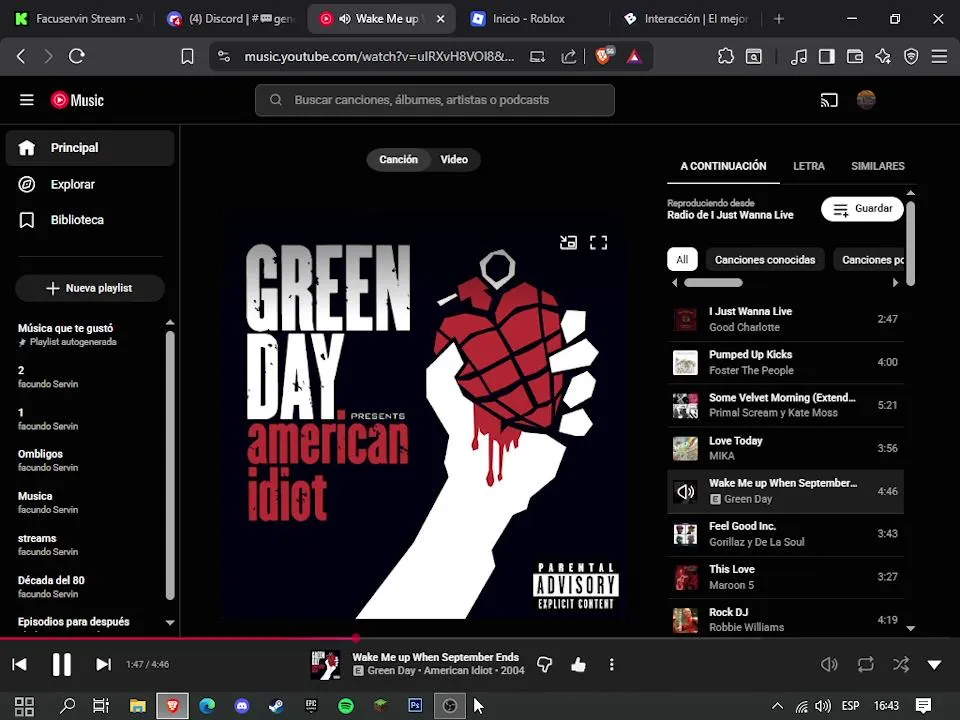Open Explorar in sidebar

(x=90, y=184)
